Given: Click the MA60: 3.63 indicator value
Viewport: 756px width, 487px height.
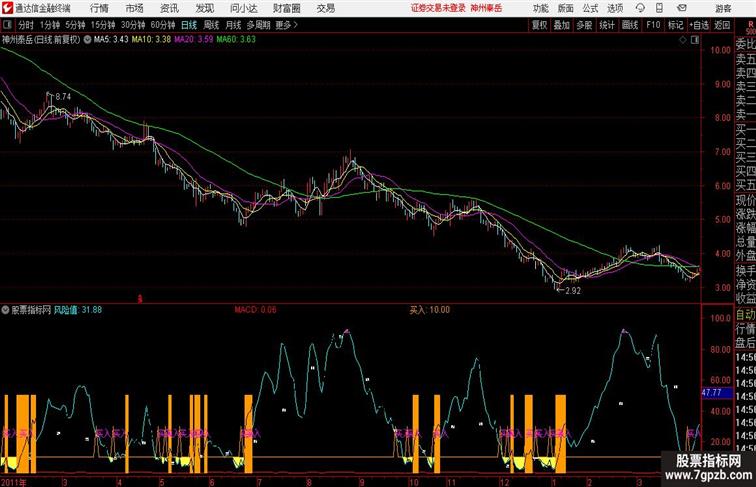Looking at the screenshot, I should [x=236, y=40].
